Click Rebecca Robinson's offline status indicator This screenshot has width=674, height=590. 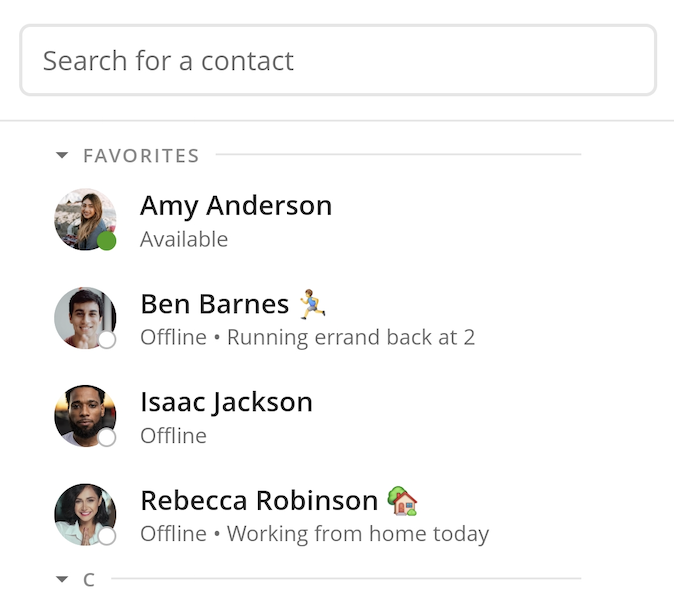[107, 536]
